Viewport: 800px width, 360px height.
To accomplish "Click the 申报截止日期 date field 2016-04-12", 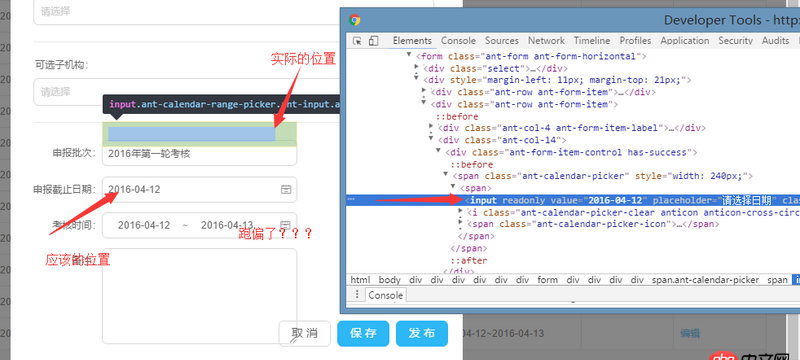I will (199, 190).
